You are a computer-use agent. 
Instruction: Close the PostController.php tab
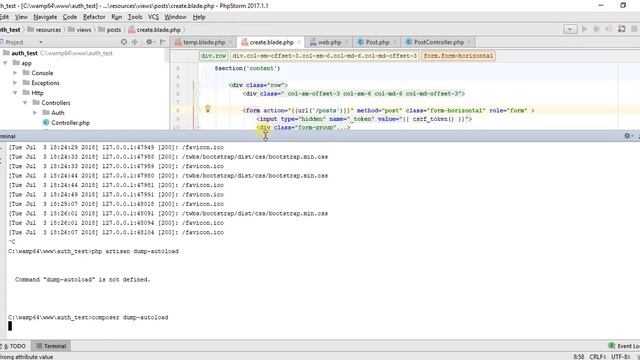(x=469, y=42)
